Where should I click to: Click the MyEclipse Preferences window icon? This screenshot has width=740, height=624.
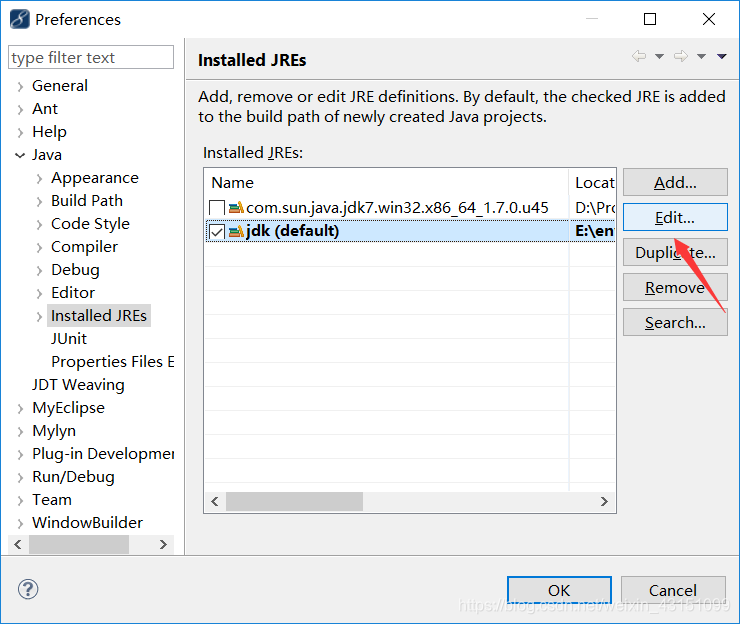point(19,19)
